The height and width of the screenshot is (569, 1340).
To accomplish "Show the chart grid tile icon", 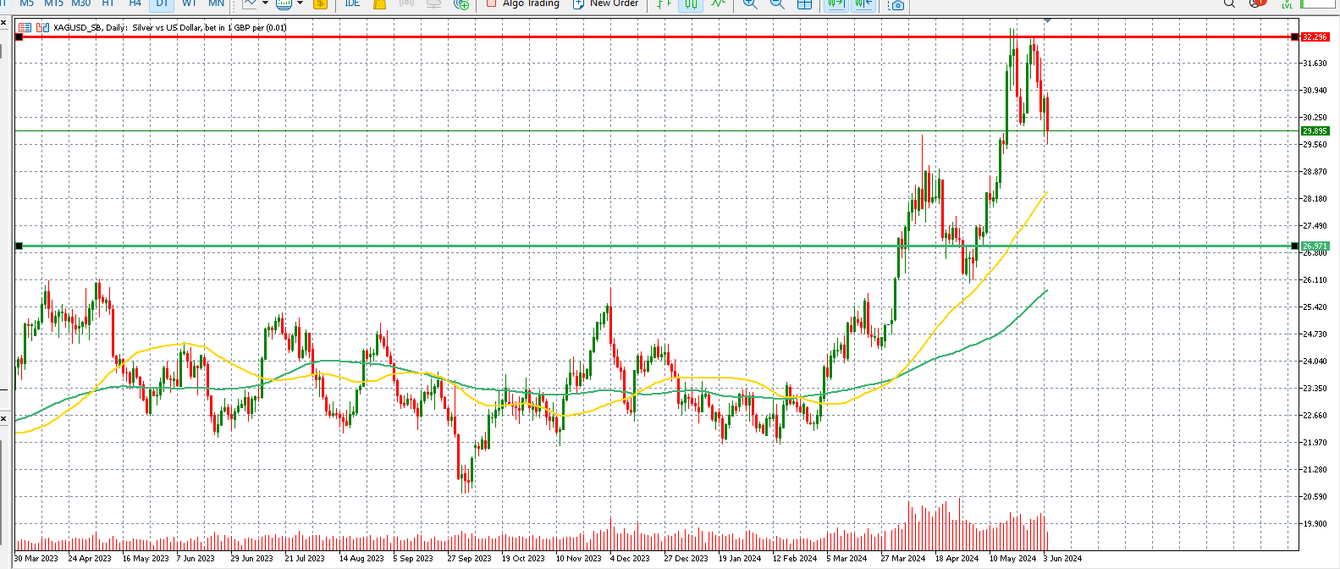I will (x=803, y=3).
